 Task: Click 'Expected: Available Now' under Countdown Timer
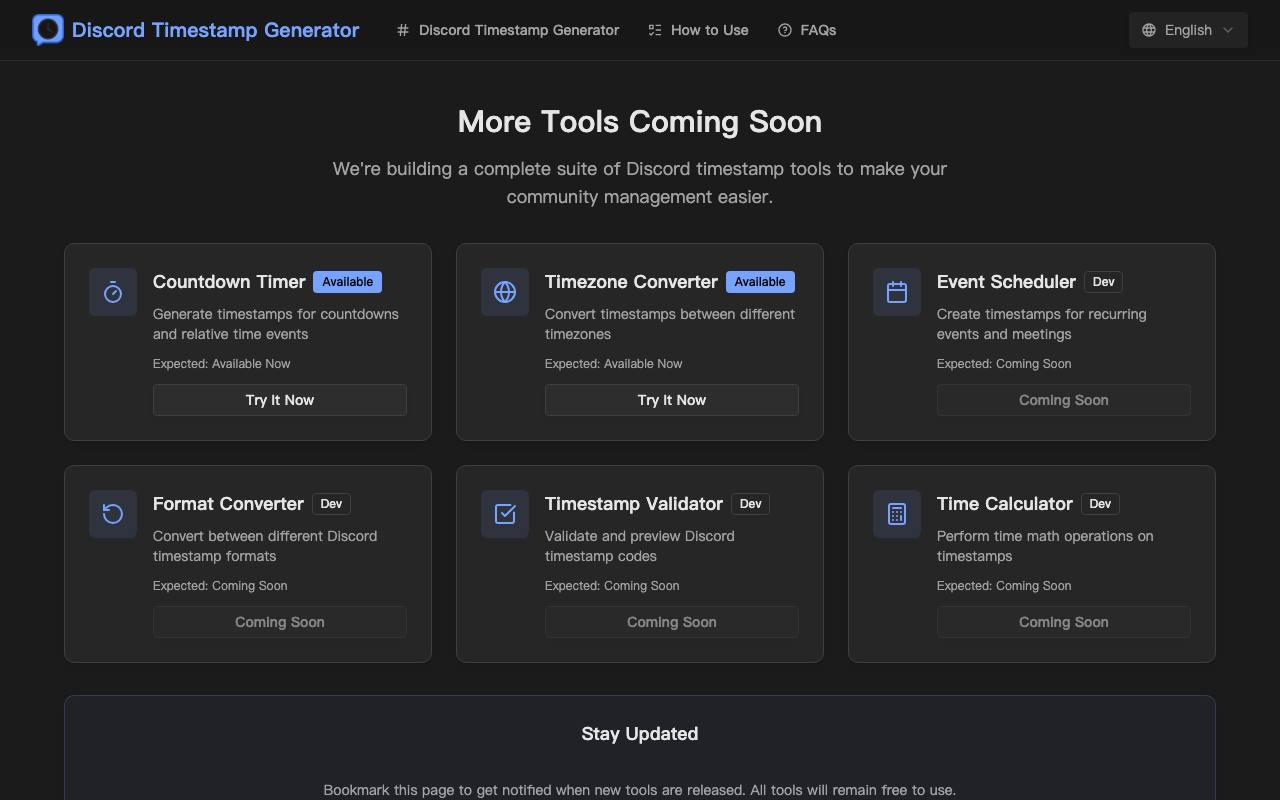pos(222,364)
